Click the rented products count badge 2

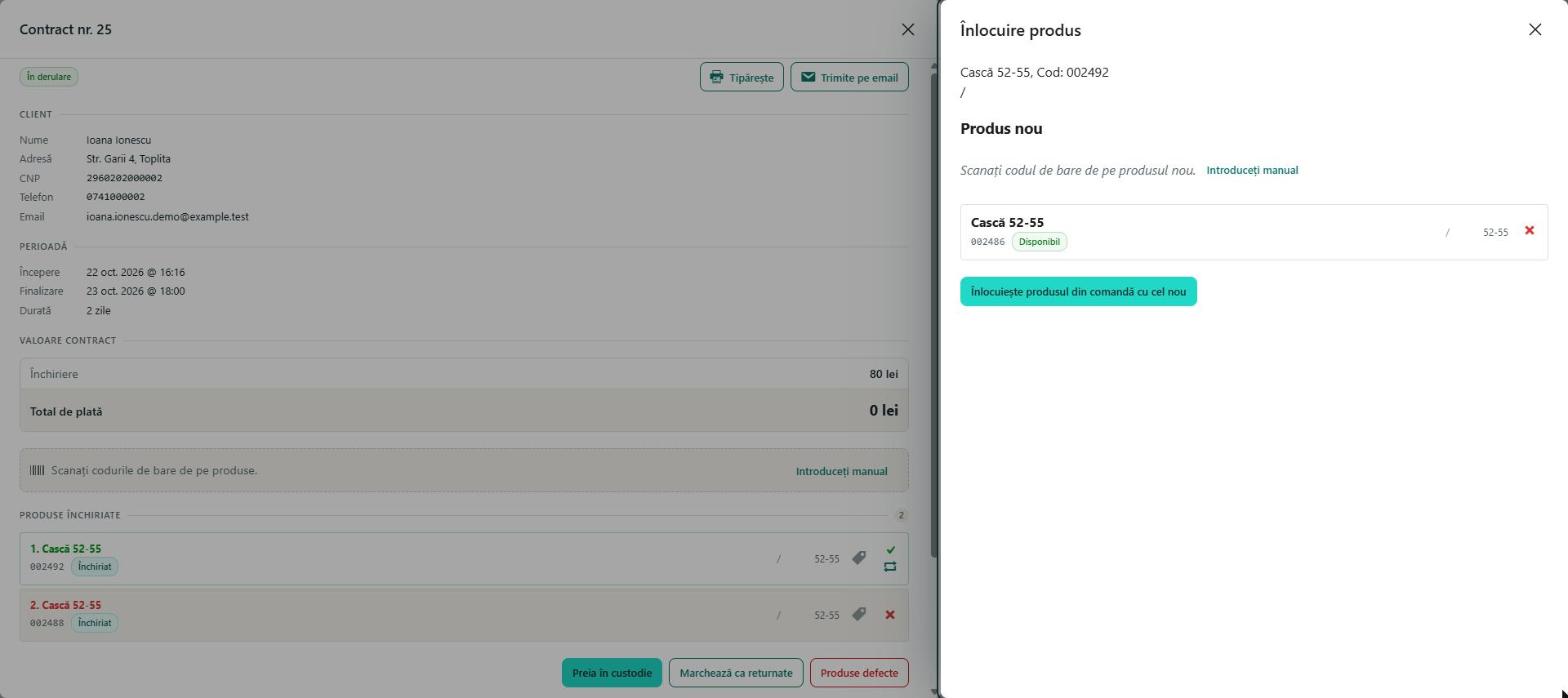pos(901,516)
